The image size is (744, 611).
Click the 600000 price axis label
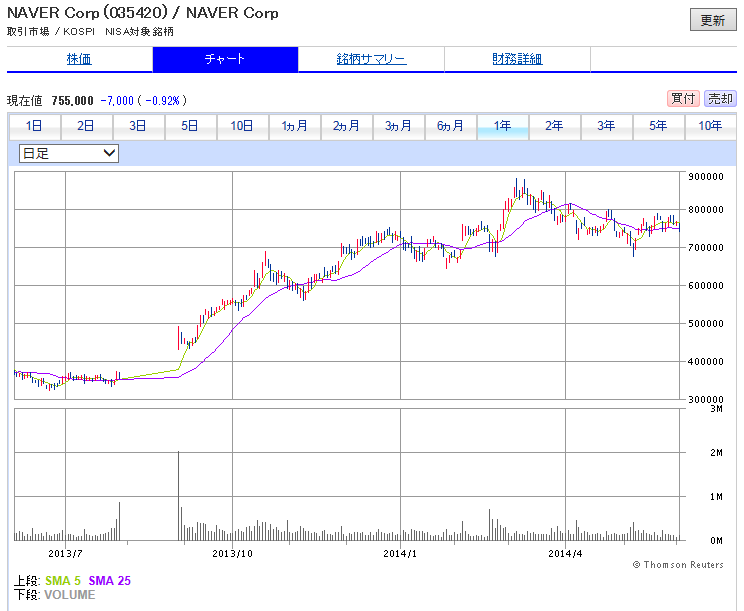706,285
